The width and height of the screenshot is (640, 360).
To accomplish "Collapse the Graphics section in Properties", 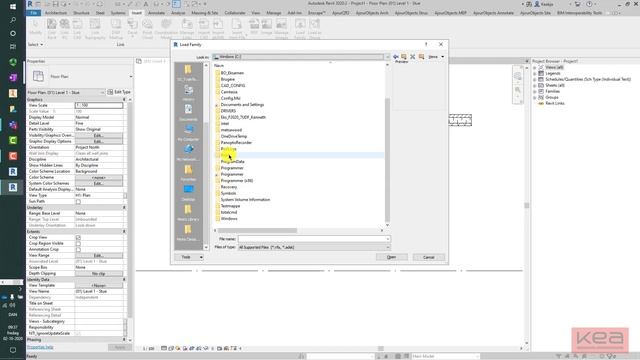I will tap(124, 100).
